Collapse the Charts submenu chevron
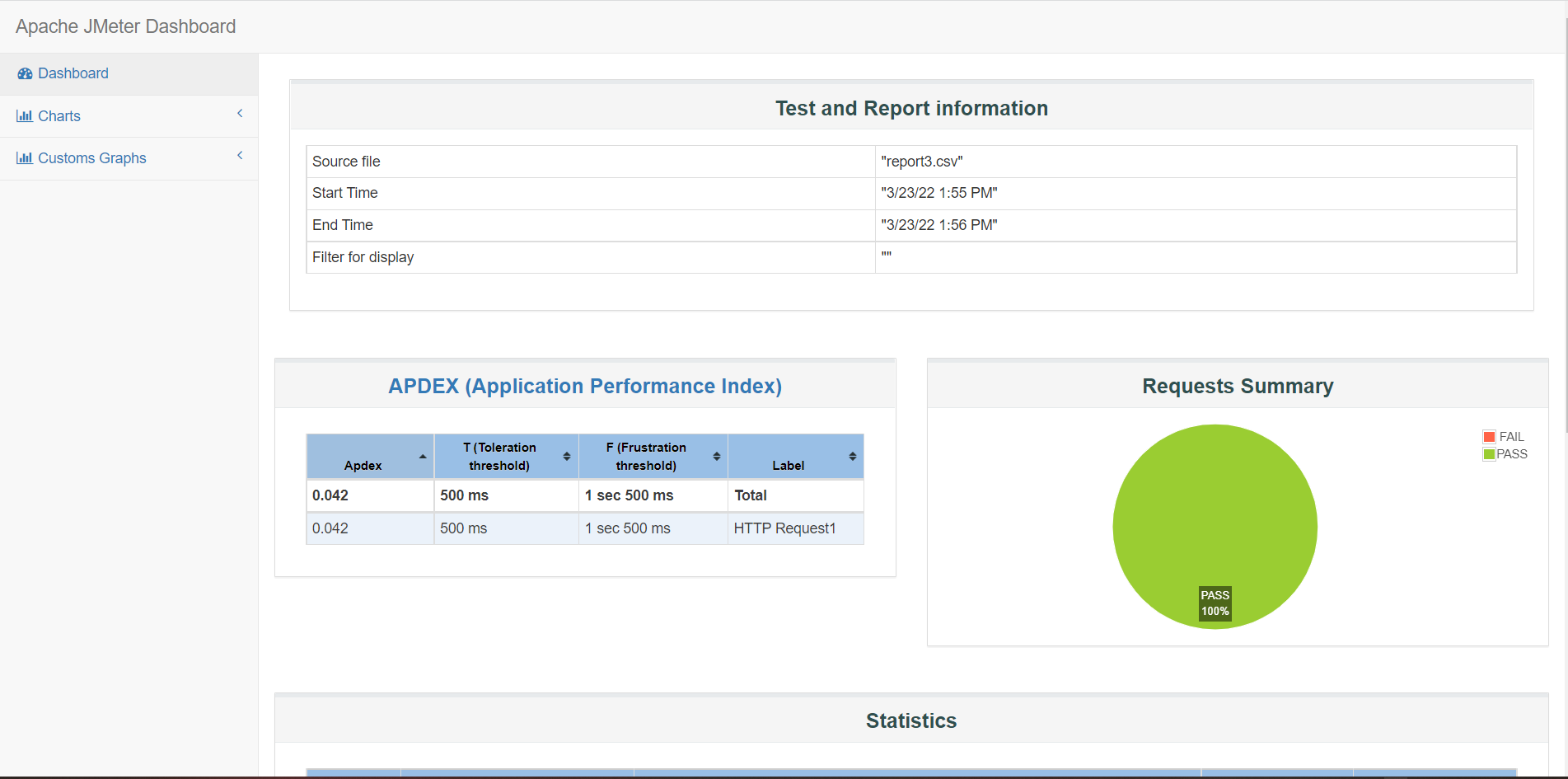 click(239, 114)
